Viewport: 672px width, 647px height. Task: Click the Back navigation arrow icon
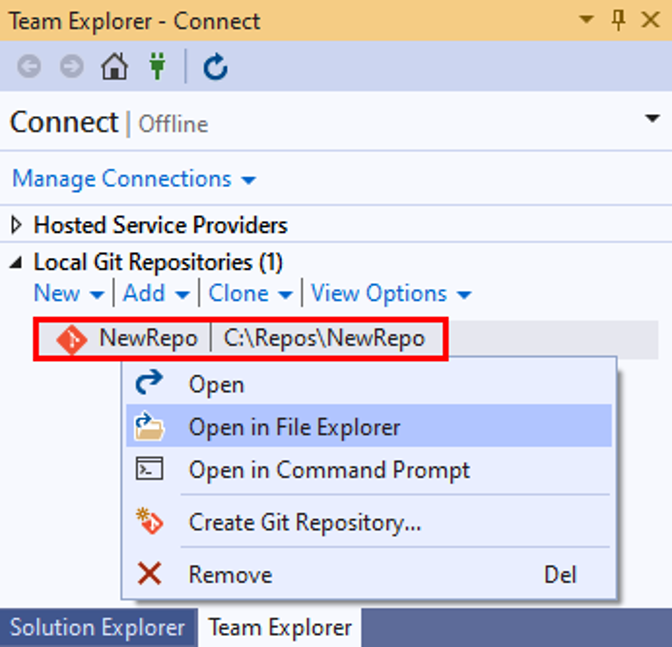[29, 67]
